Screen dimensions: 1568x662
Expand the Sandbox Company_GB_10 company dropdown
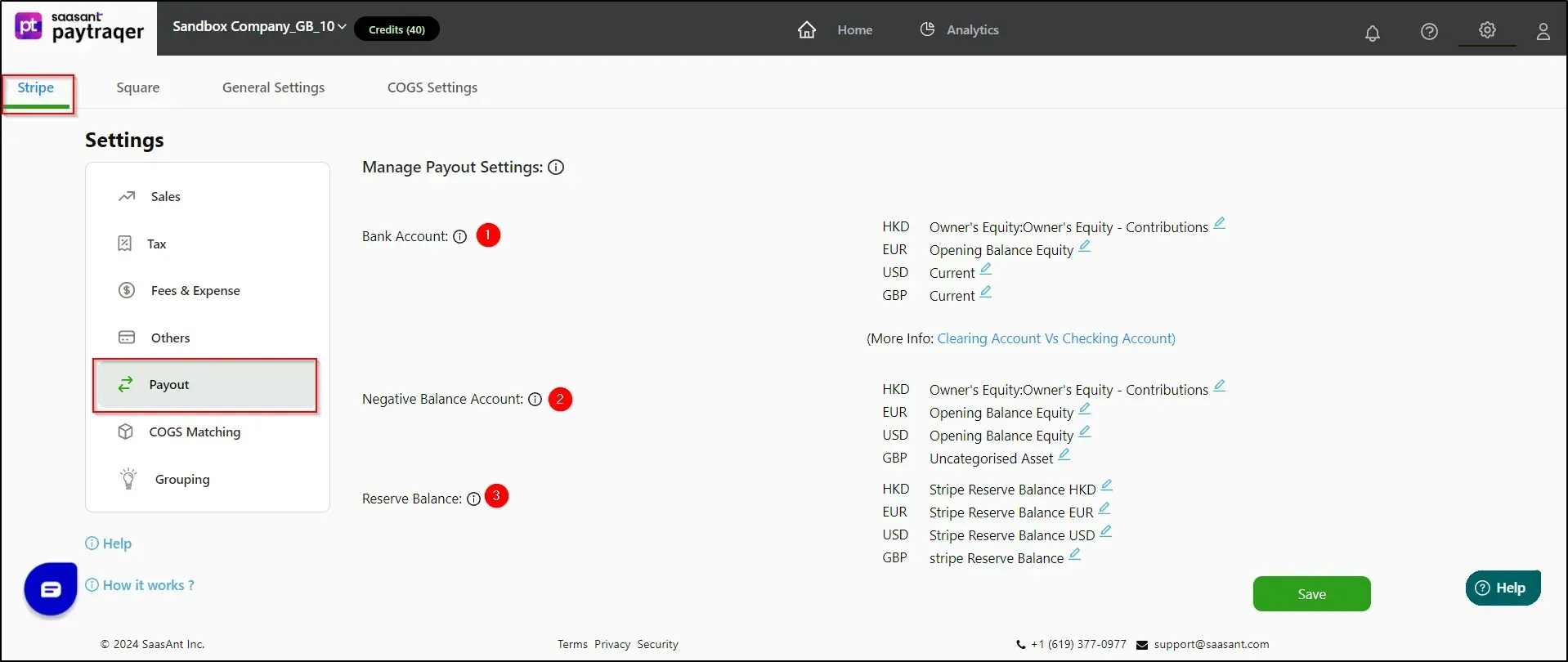pos(259,27)
